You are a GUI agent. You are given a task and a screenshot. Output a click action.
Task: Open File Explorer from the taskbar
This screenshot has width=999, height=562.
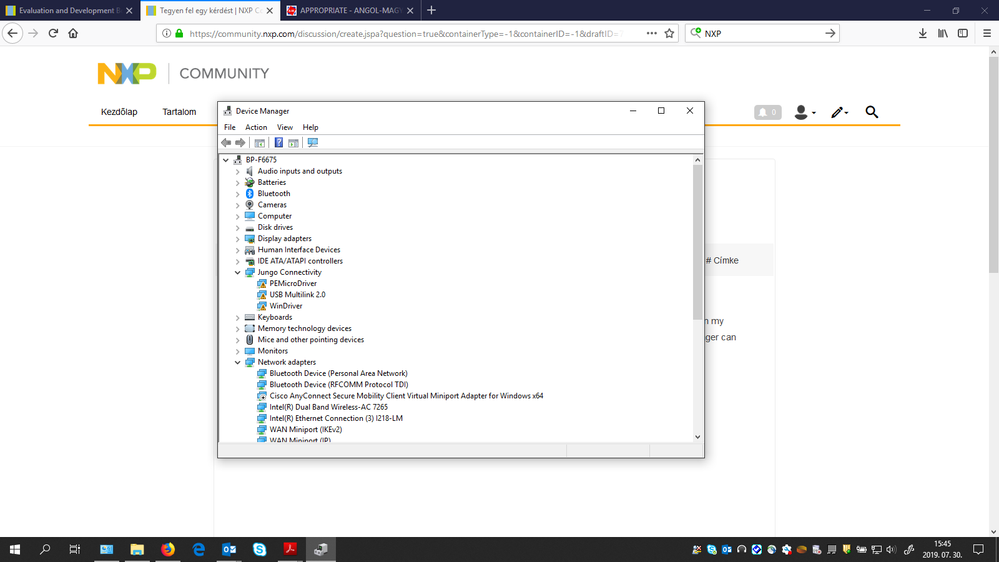pos(137,549)
